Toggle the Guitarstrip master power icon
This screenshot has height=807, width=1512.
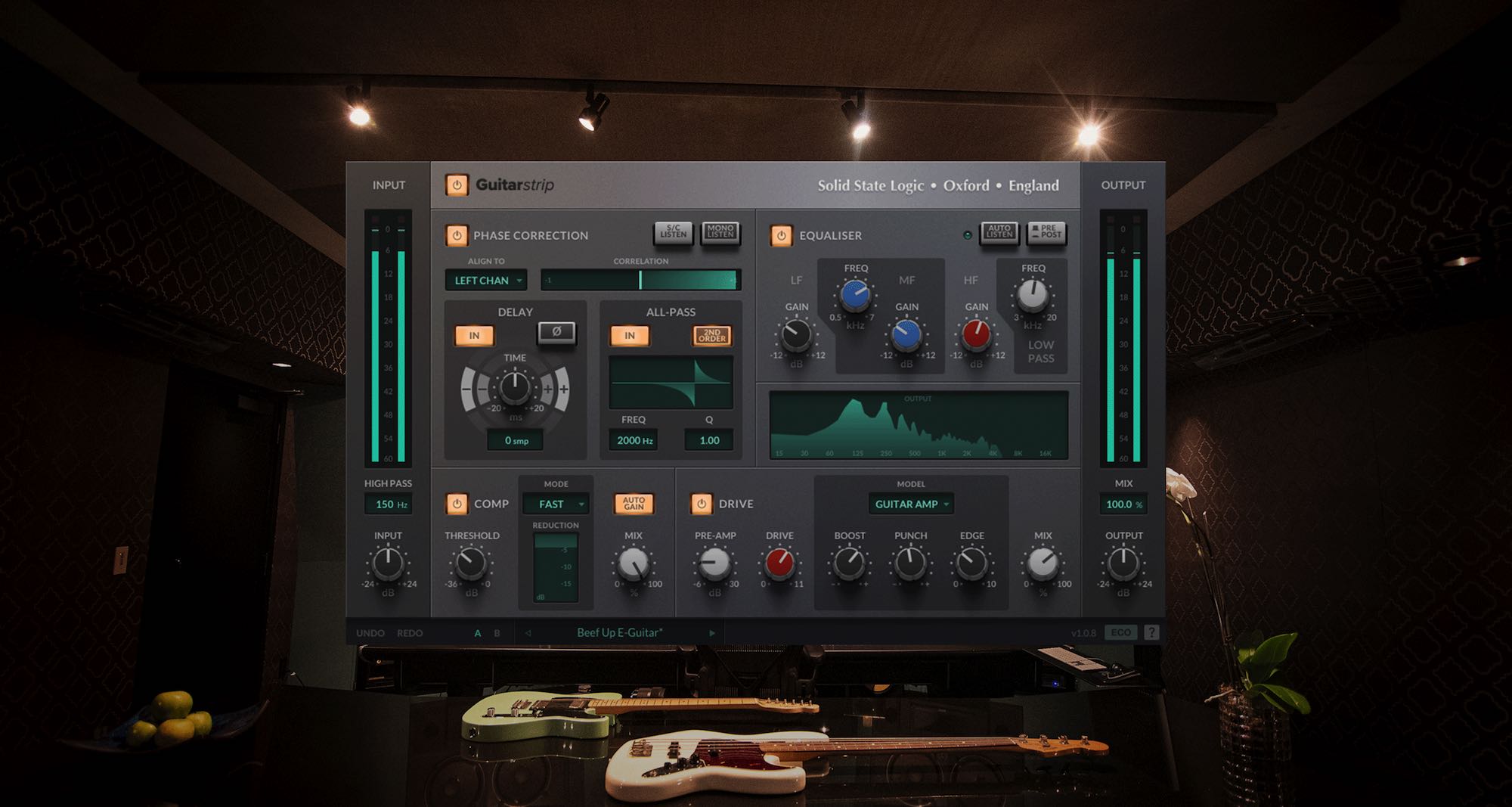457,185
